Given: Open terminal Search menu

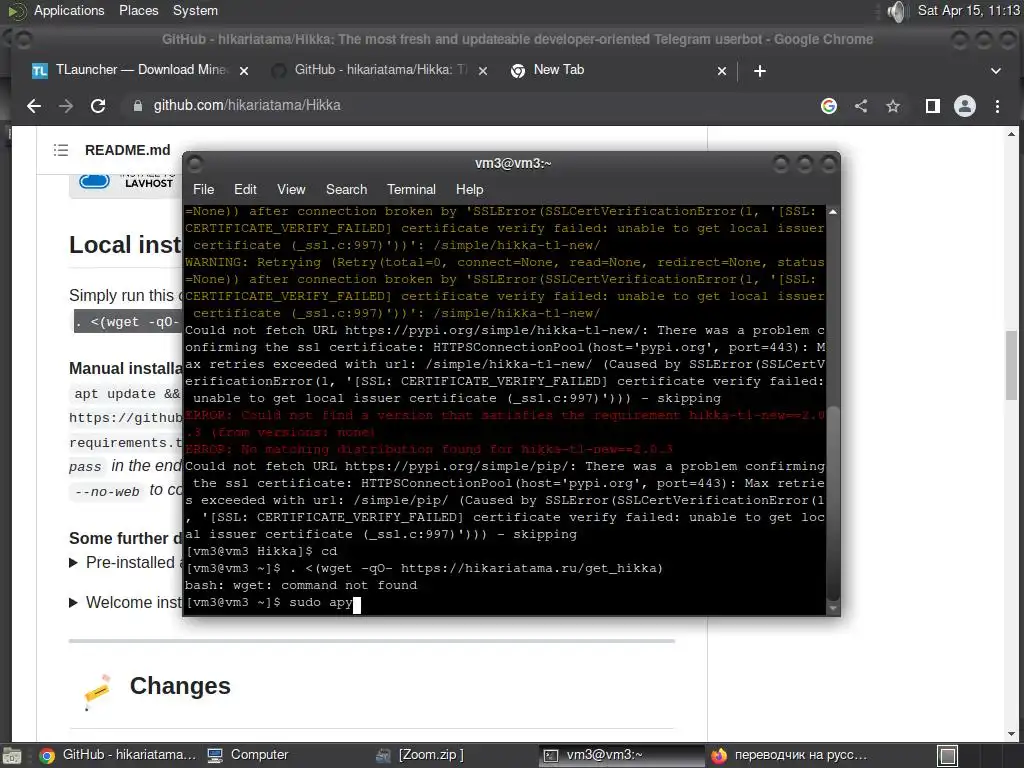Looking at the screenshot, I should (346, 189).
